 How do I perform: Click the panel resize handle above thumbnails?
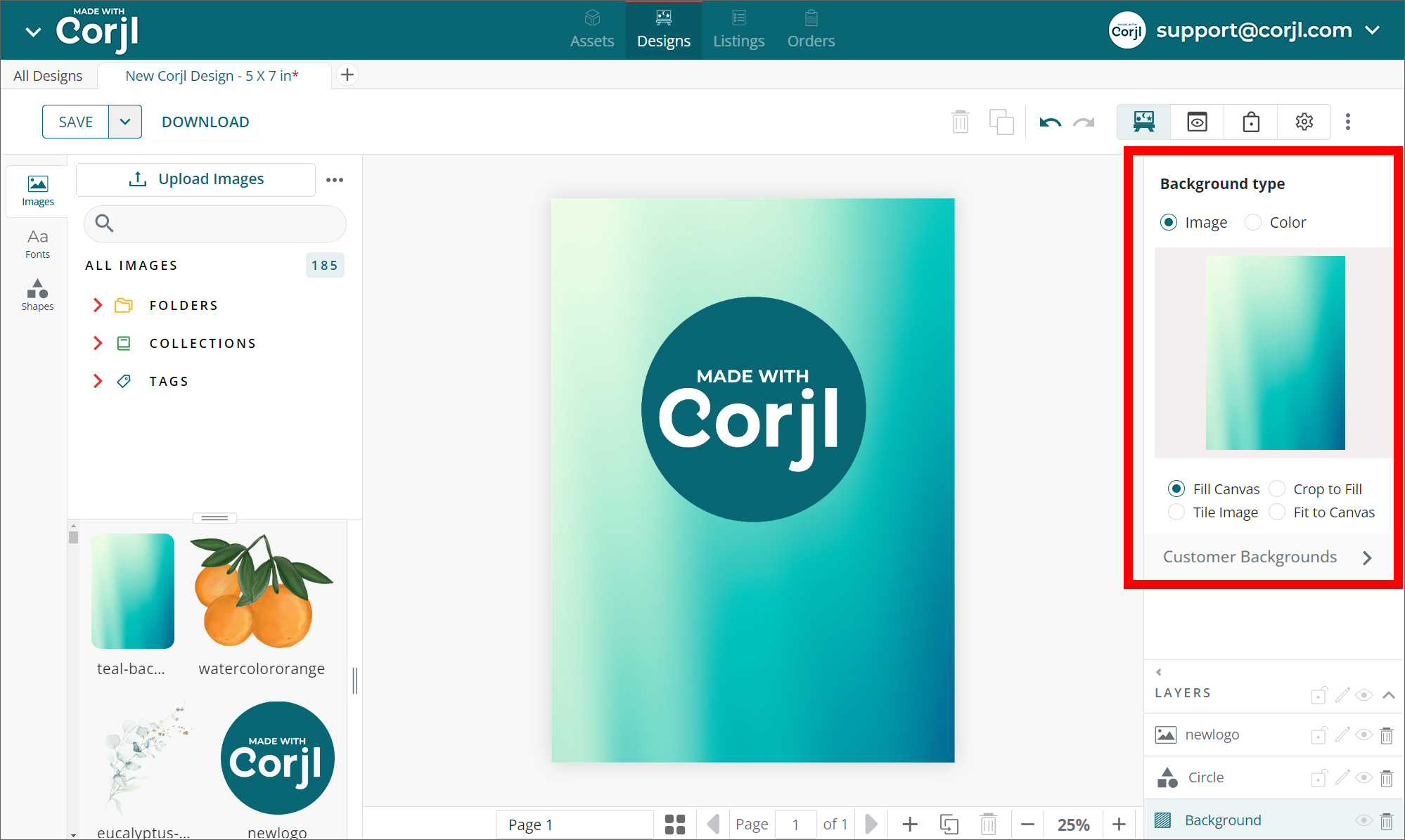(x=214, y=518)
